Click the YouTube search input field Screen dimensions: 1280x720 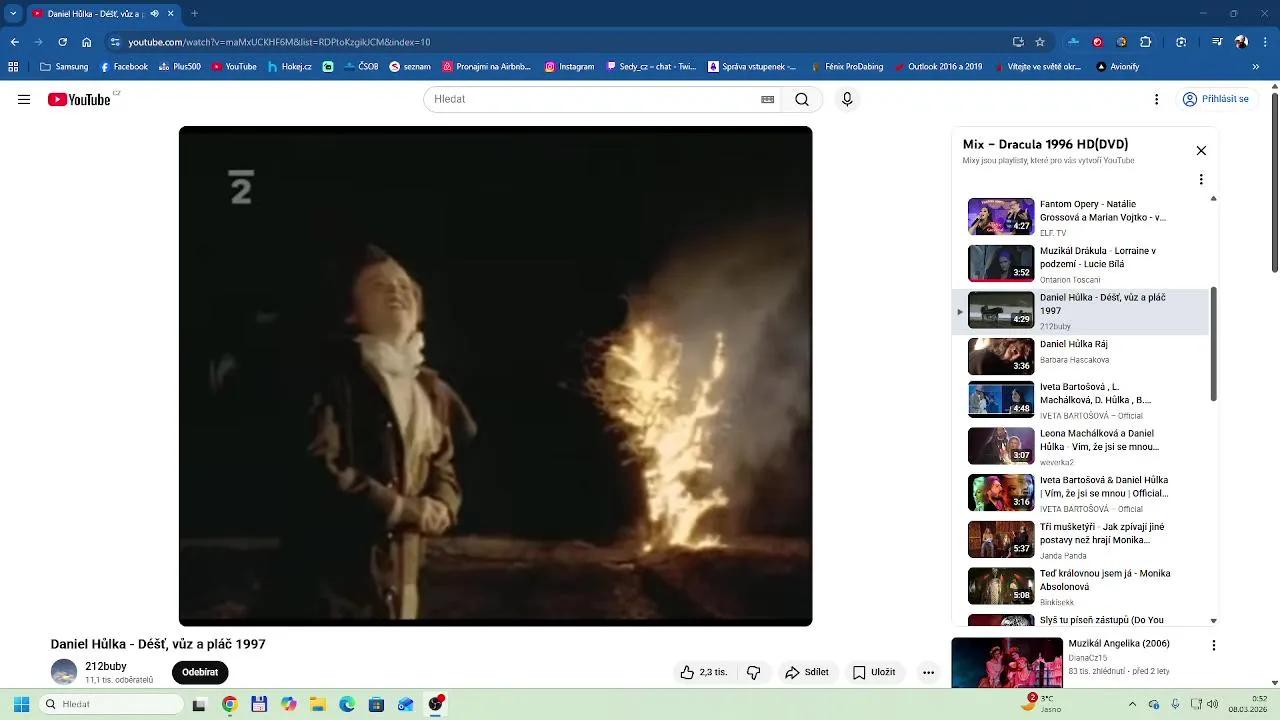592,99
